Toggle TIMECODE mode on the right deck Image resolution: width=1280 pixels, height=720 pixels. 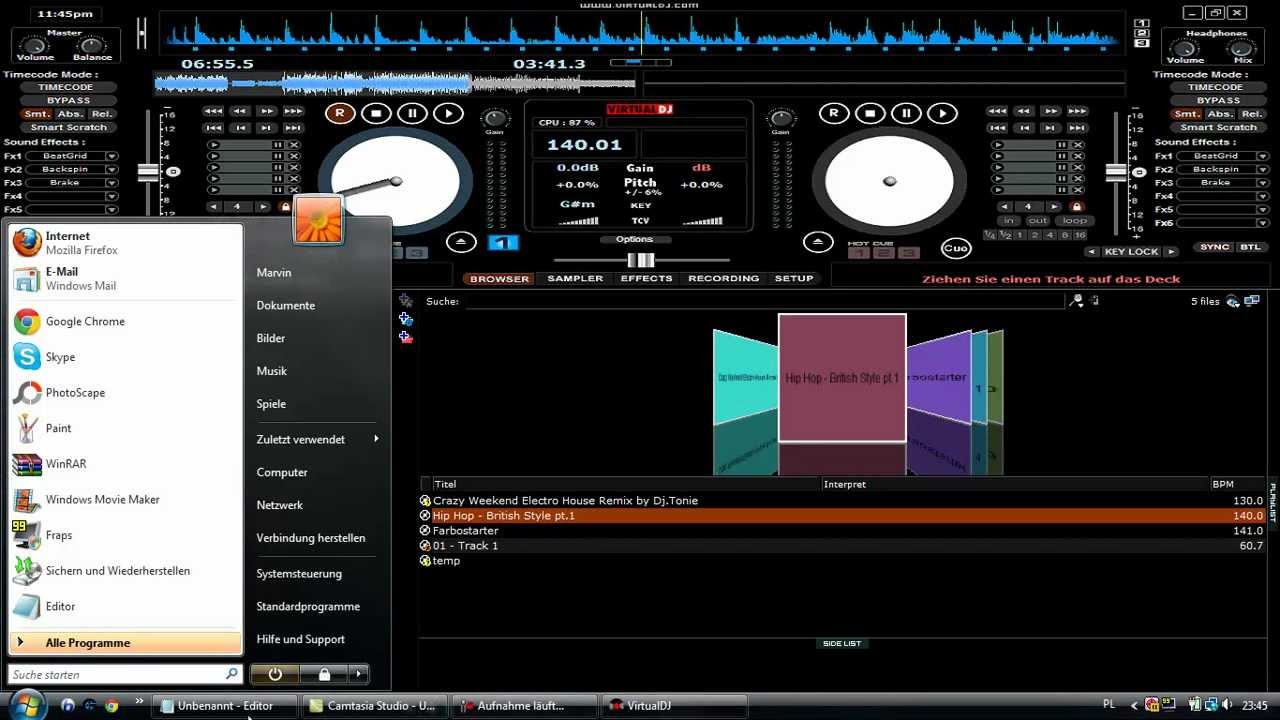coord(1216,87)
